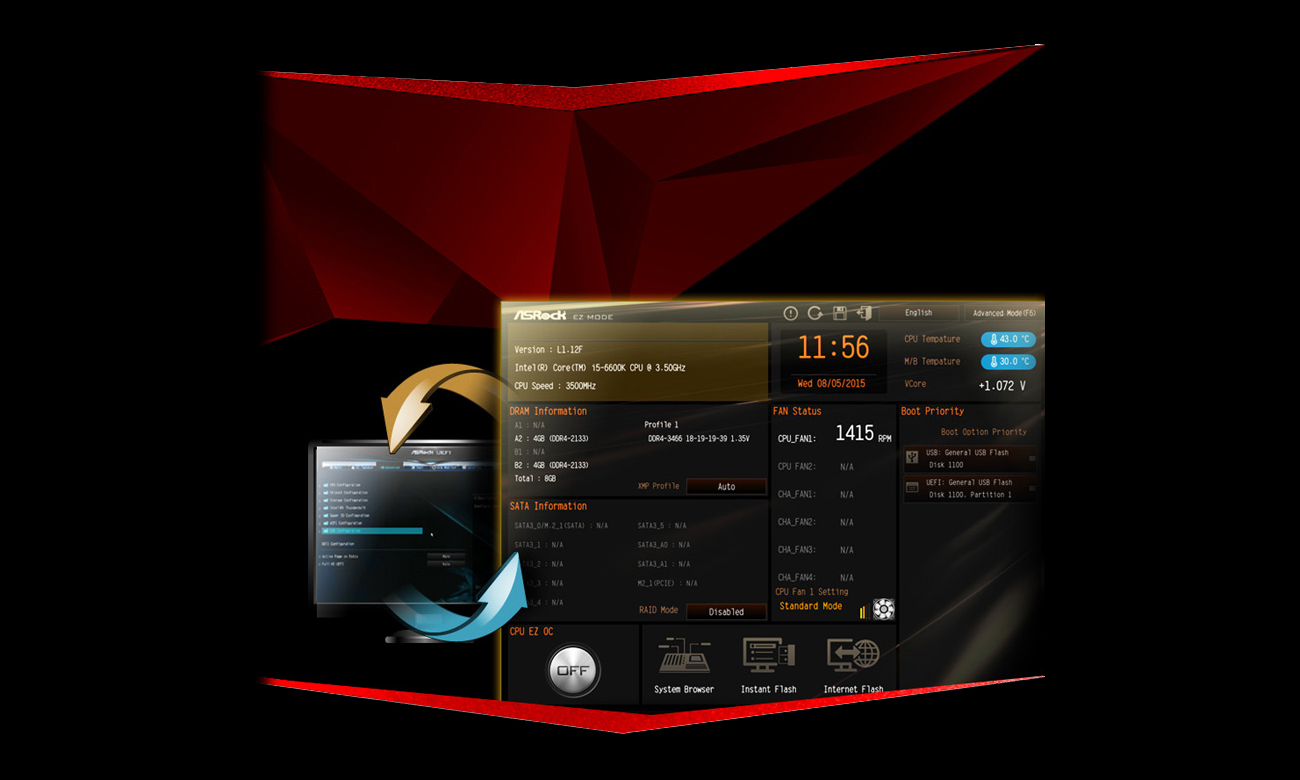This screenshot has height=780, width=1300.
Task: Click the Version : L1.12F text
Action: click(551, 350)
